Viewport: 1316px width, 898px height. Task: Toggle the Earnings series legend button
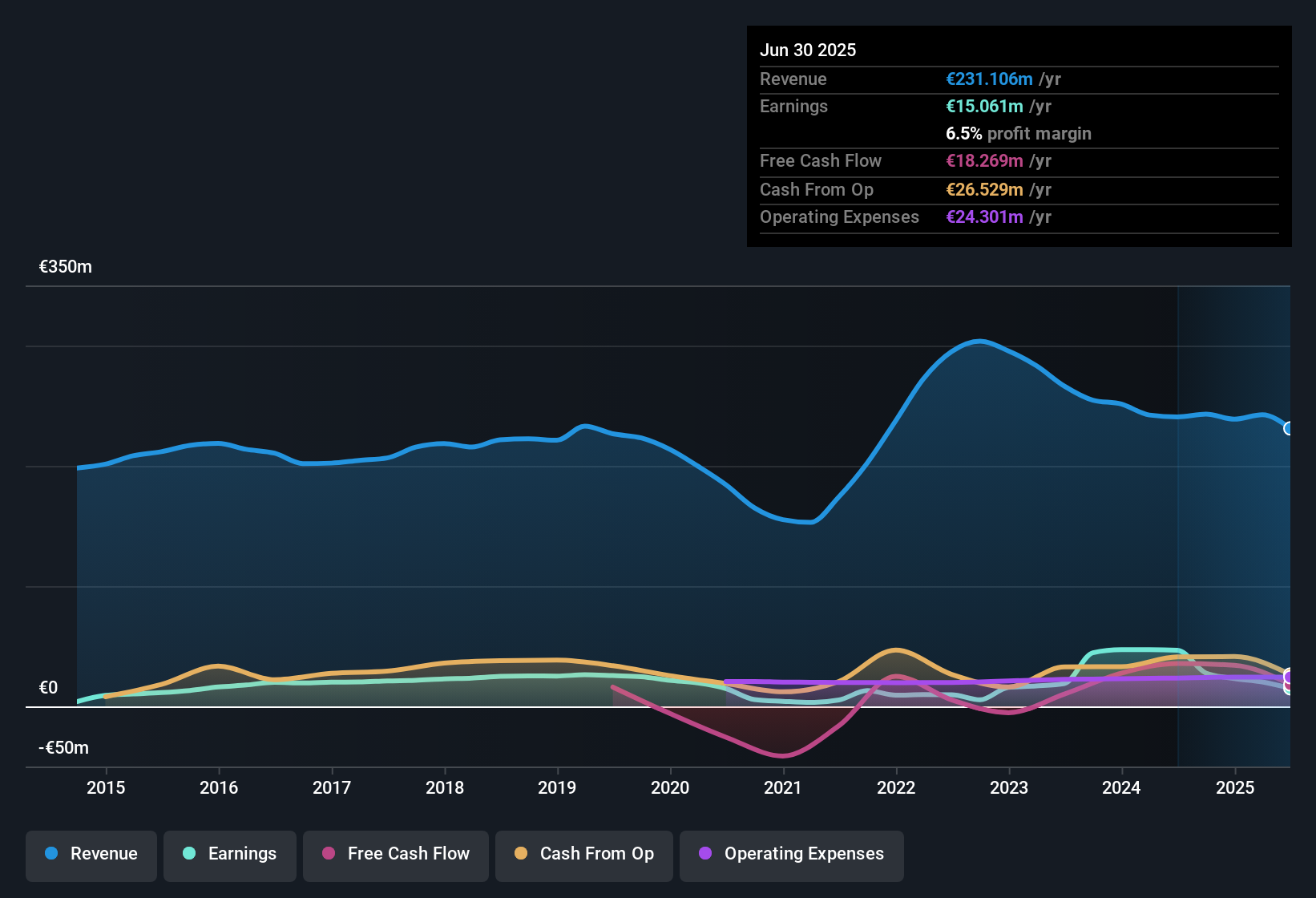click(x=230, y=854)
